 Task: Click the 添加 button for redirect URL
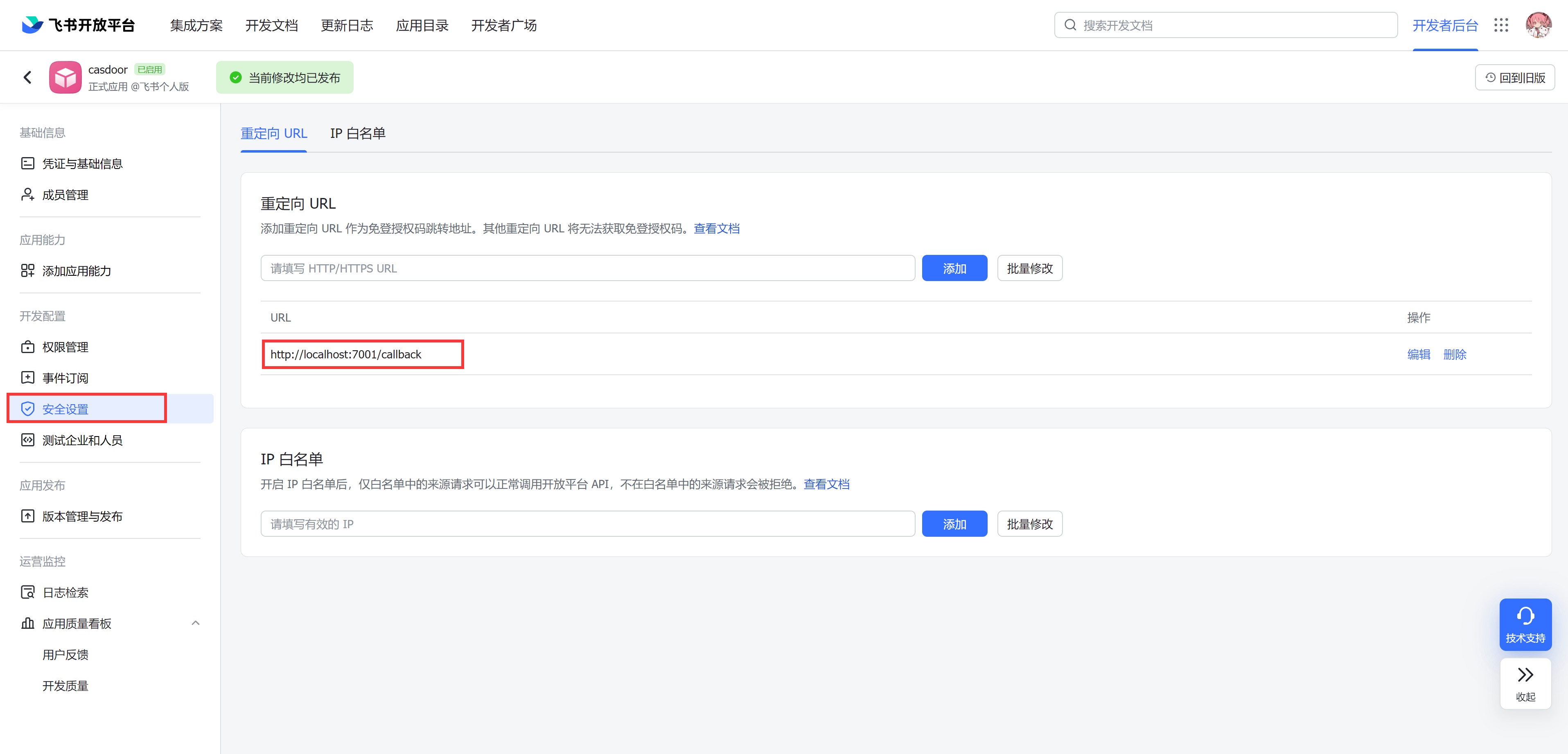(954, 268)
